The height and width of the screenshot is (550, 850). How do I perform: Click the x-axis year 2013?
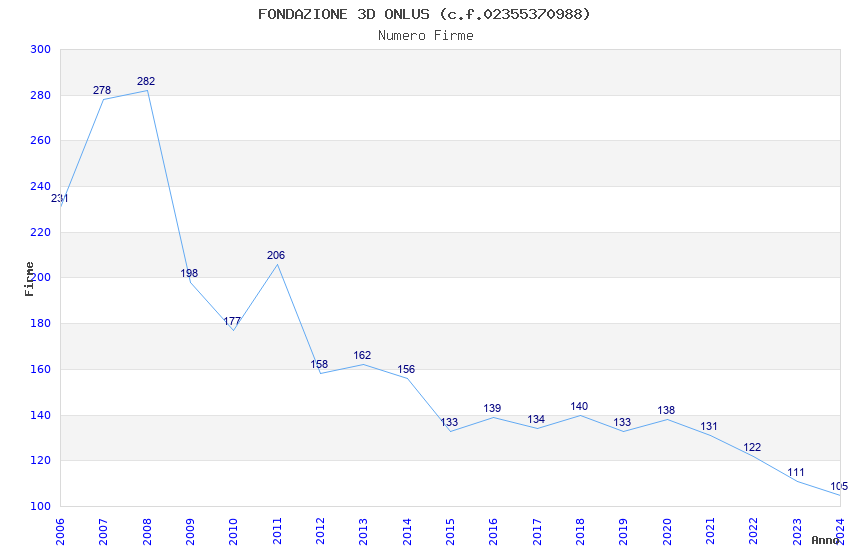pos(363,532)
